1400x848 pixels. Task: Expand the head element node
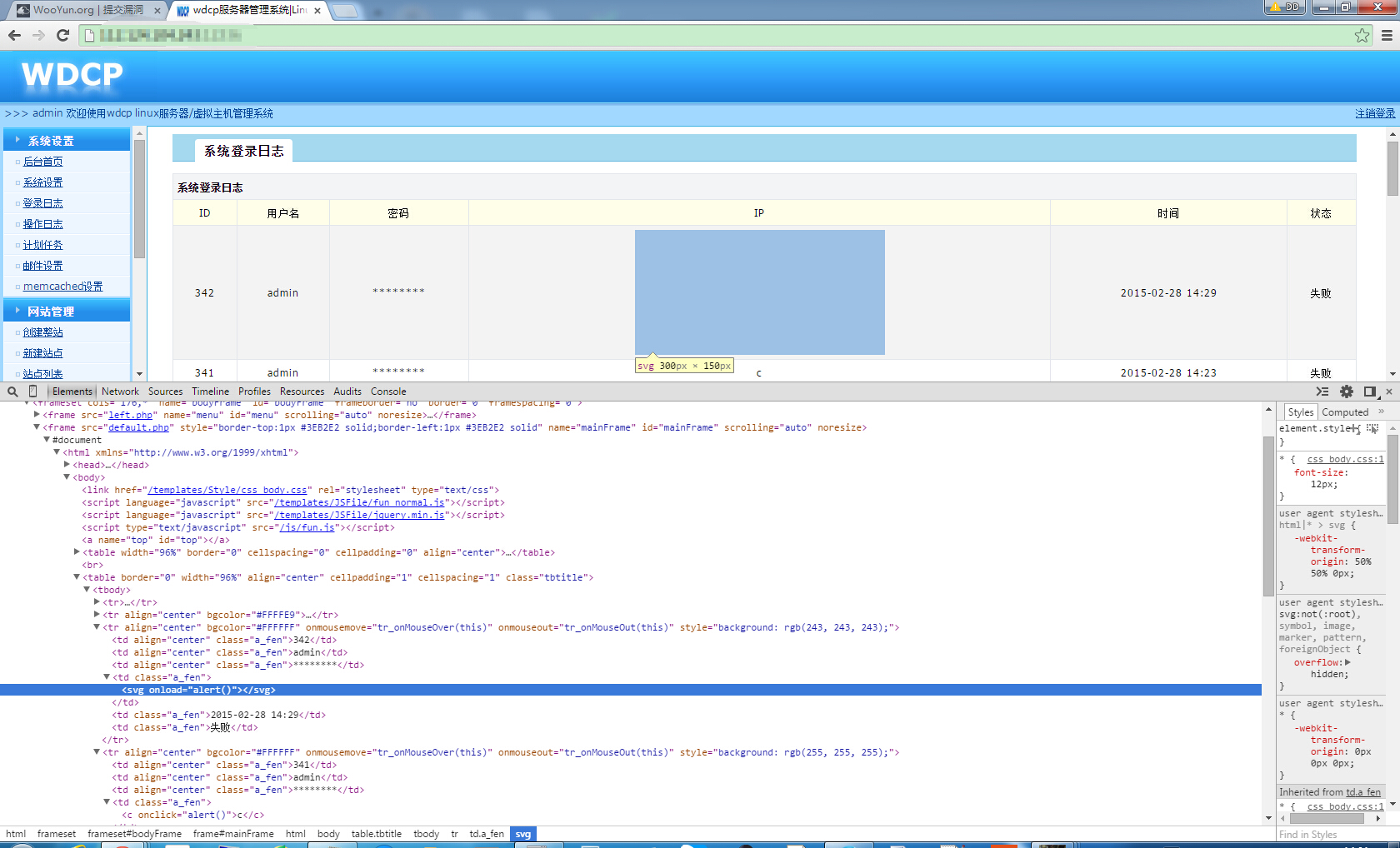click(x=67, y=464)
